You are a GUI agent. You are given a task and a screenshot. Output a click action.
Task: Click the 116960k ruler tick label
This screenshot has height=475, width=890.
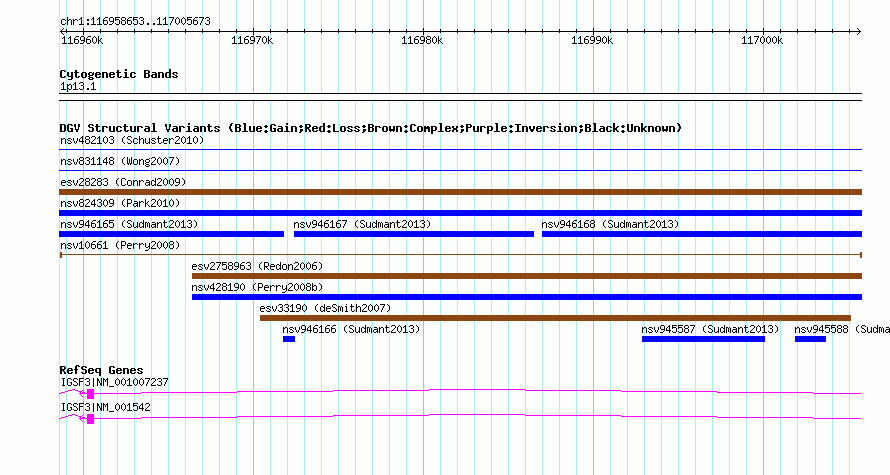pos(82,40)
